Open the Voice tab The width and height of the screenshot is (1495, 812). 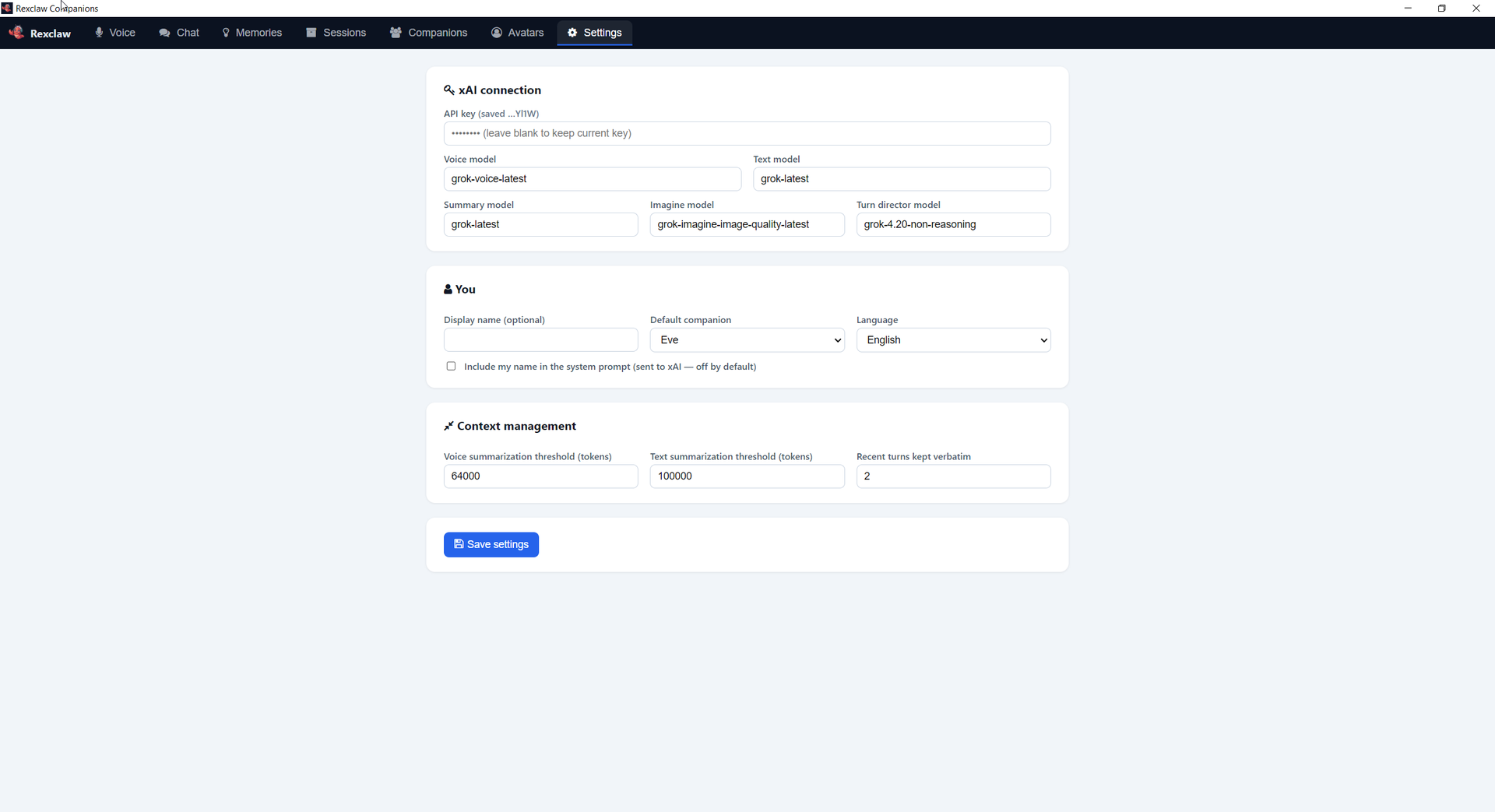115,33
